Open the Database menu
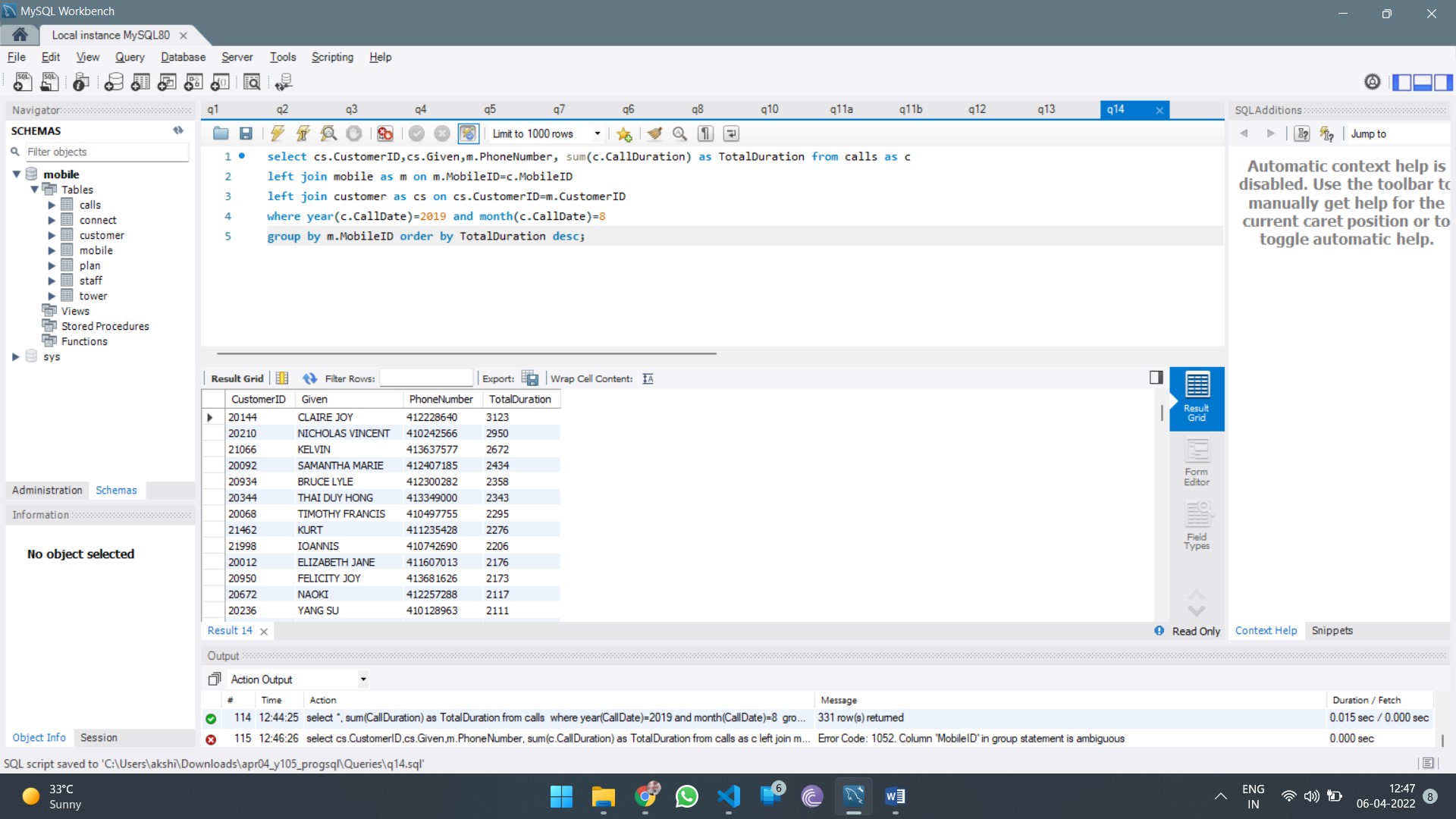 point(183,57)
